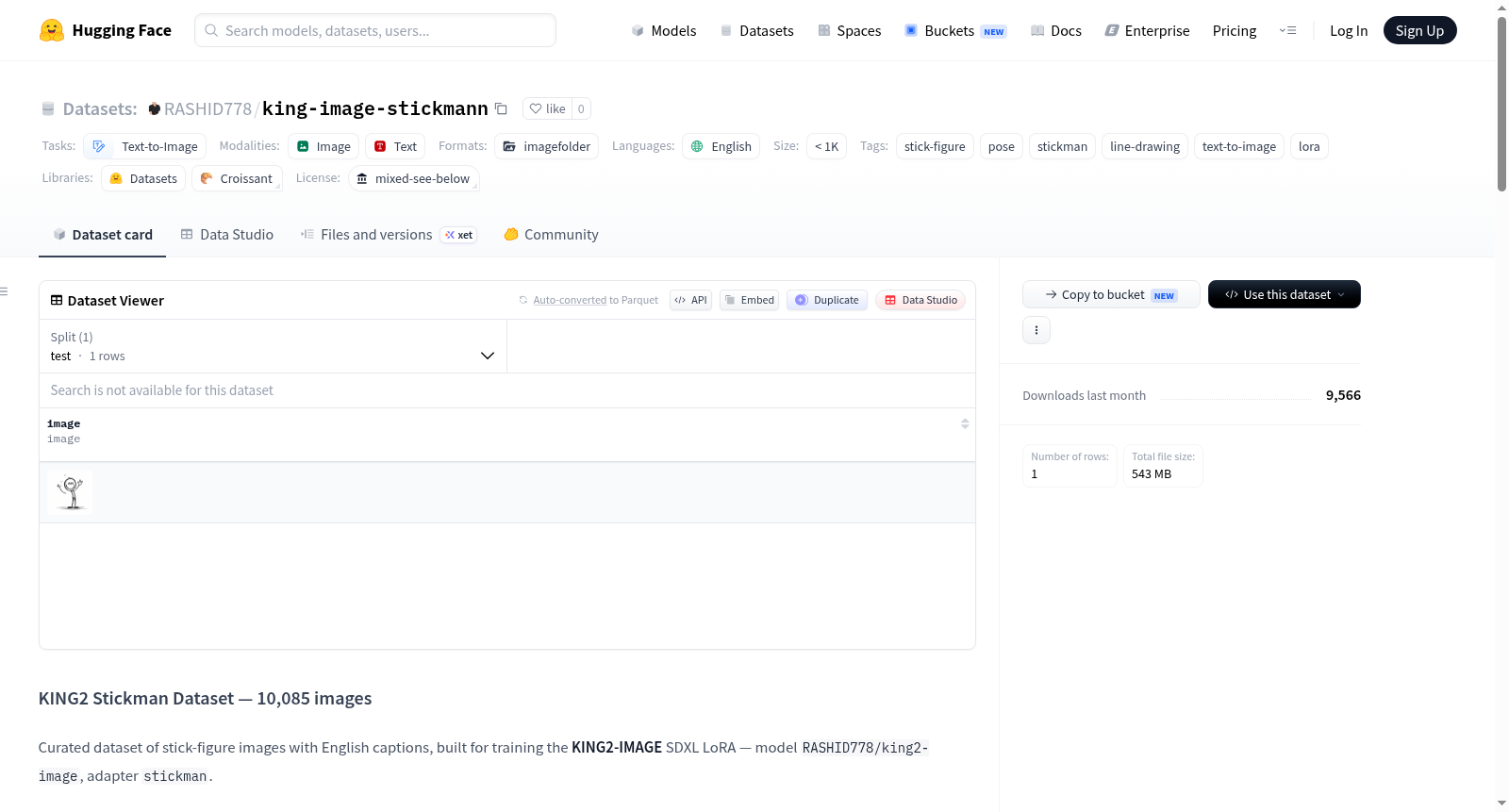This screenshot has height=812, width=1509.
Task: Open the Enterprise navigation link
Action: 1147,30
